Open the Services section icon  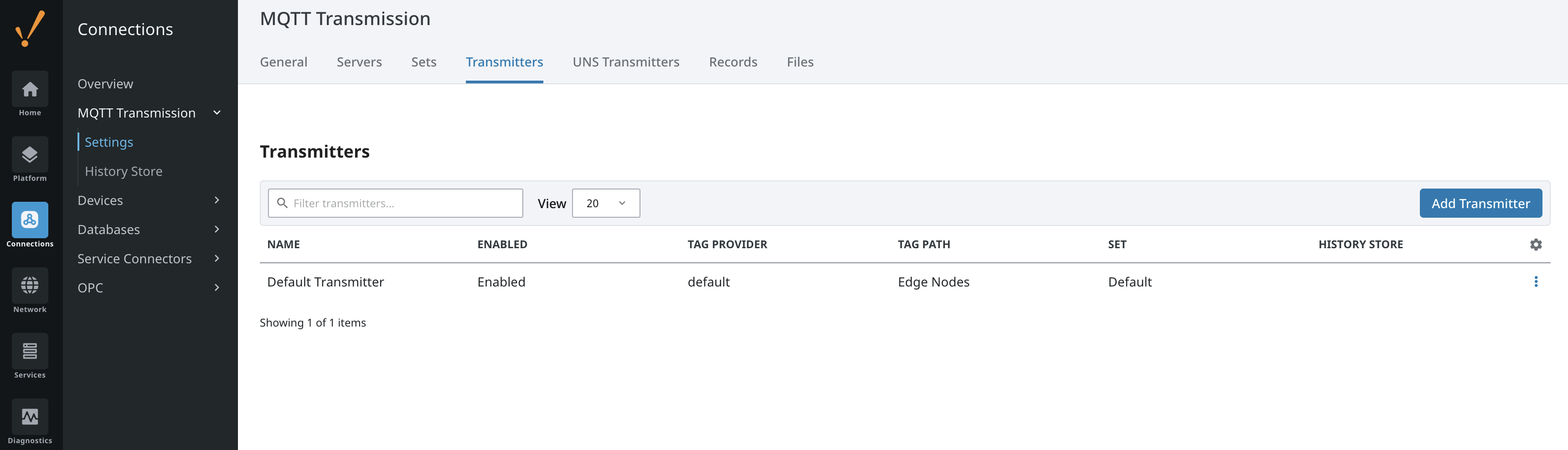pyautogui.click(x=30, y=352)
